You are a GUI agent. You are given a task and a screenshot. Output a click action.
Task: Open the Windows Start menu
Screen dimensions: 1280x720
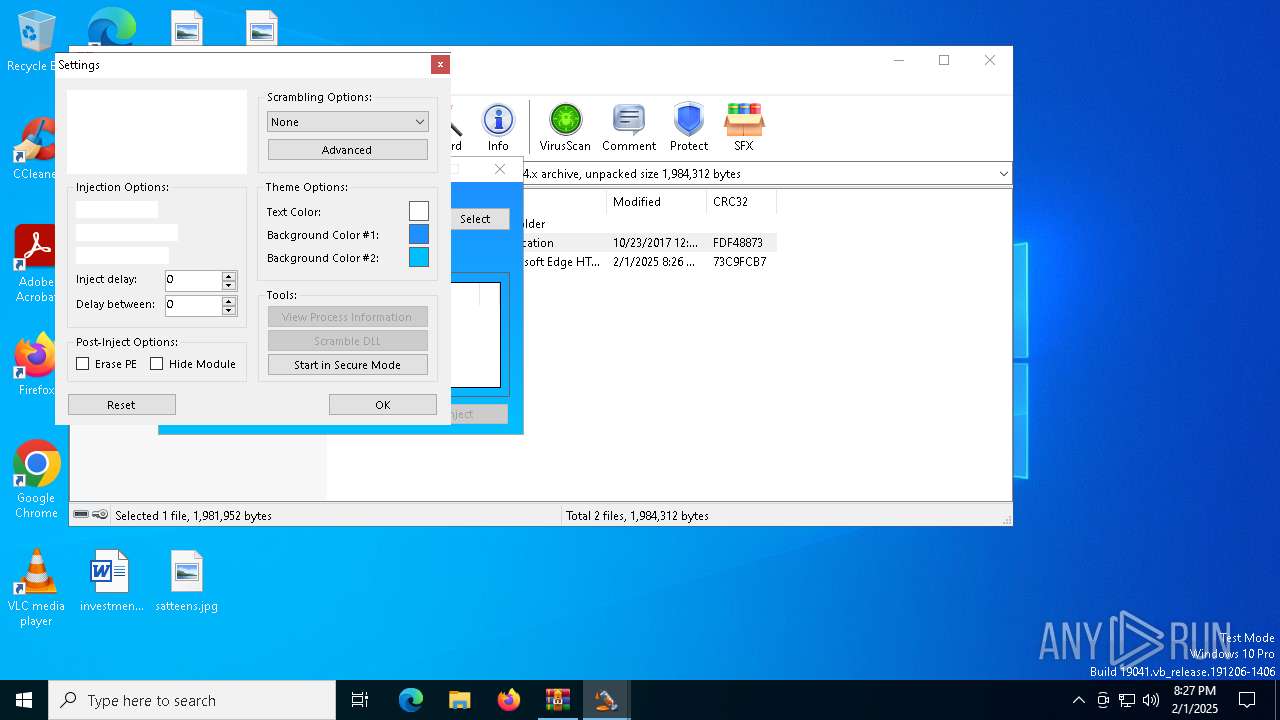tap(24, 700)
